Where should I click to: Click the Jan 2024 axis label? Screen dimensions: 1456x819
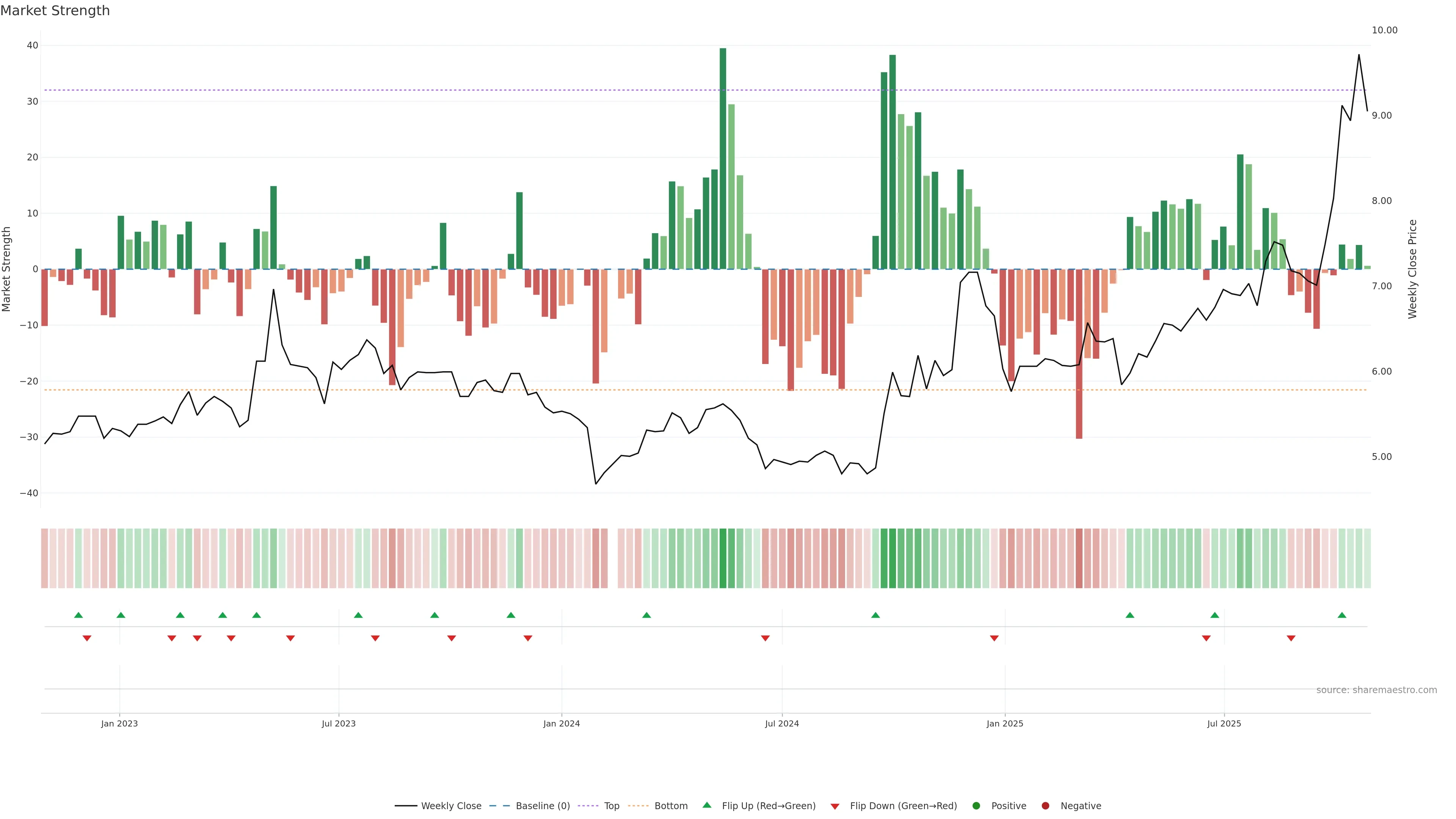561,723
